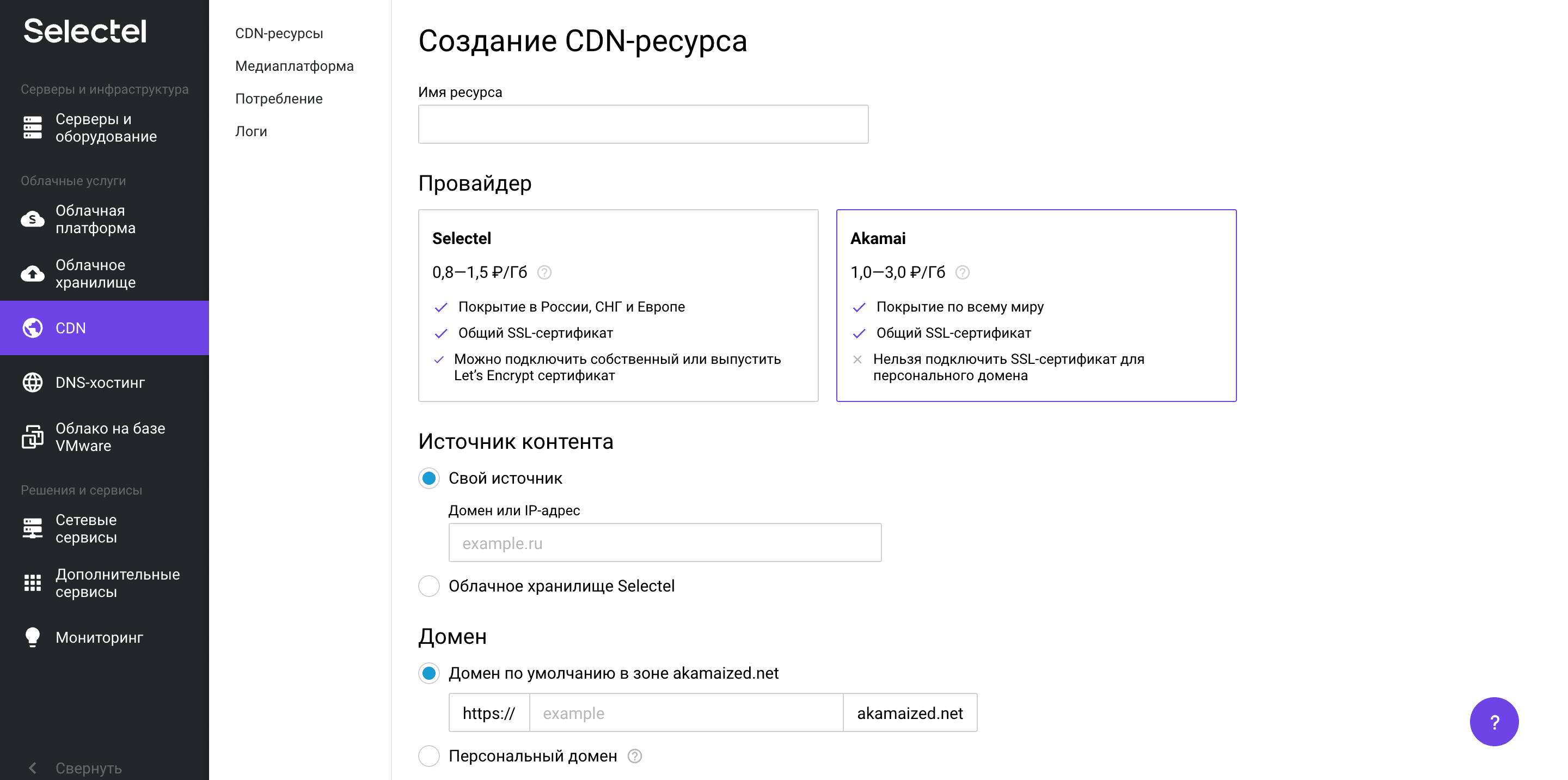The height and width of the screenshot is (780, 1568).
Task: Open the Потребление menu item
Action: click(279, 99)
